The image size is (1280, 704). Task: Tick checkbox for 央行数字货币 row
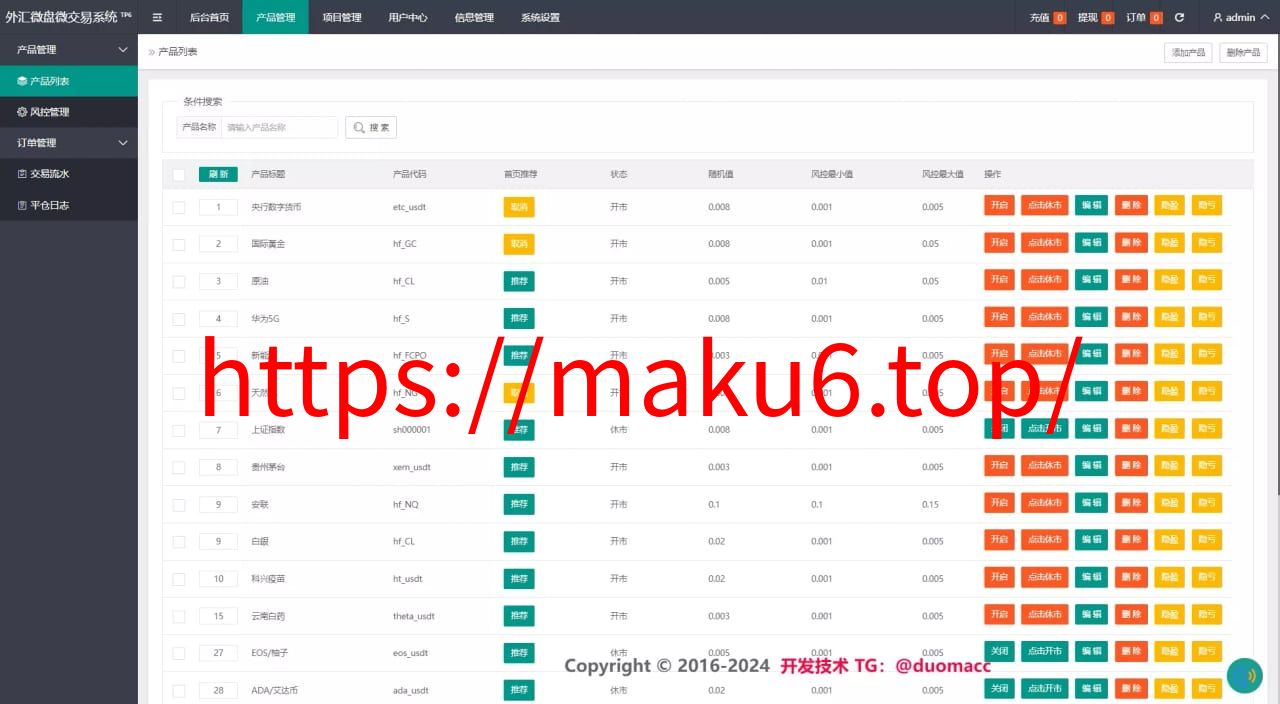(x=179, y=207)
